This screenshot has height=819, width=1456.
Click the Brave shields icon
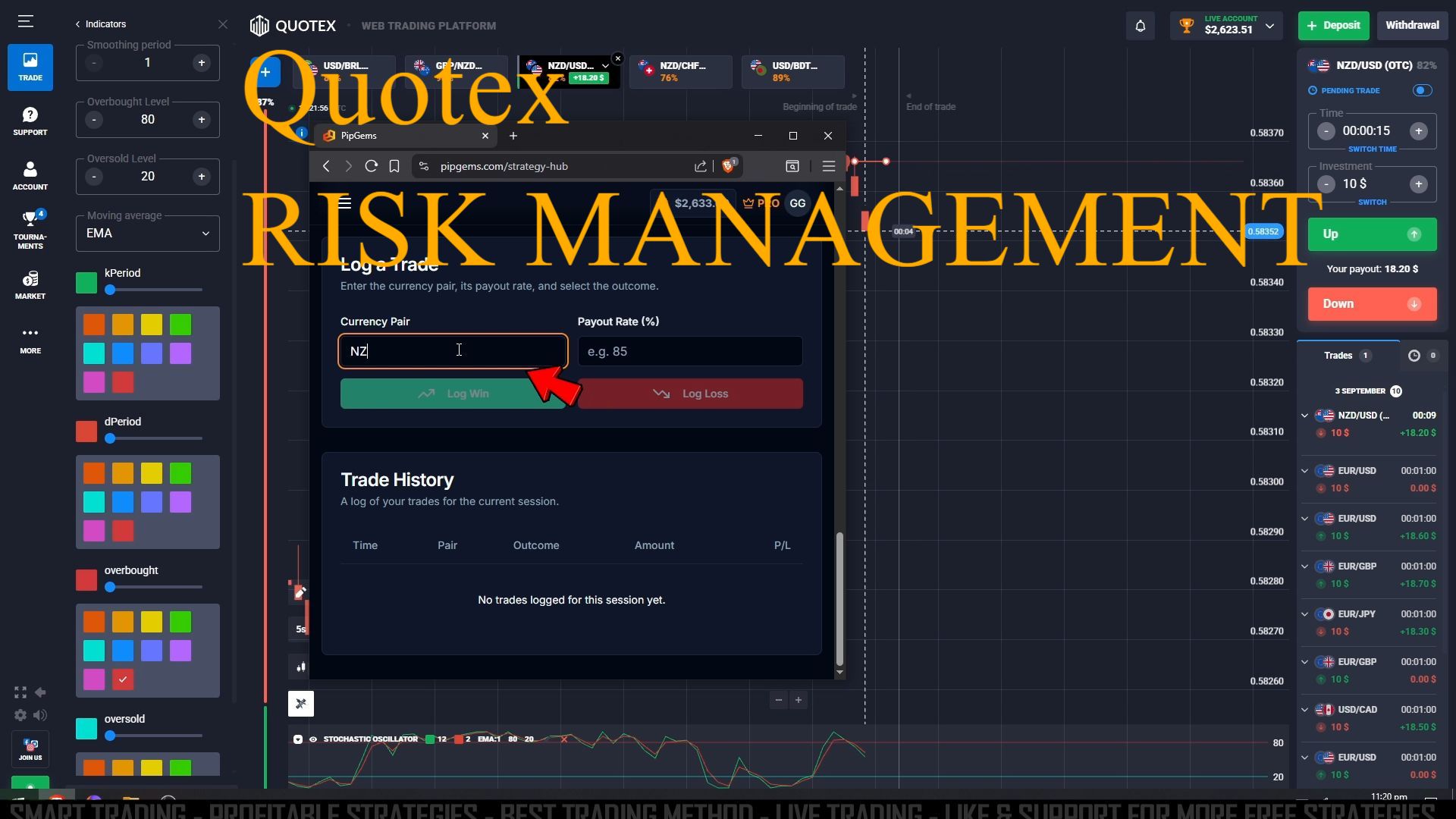pyautogui.click(x=729, y=165)
